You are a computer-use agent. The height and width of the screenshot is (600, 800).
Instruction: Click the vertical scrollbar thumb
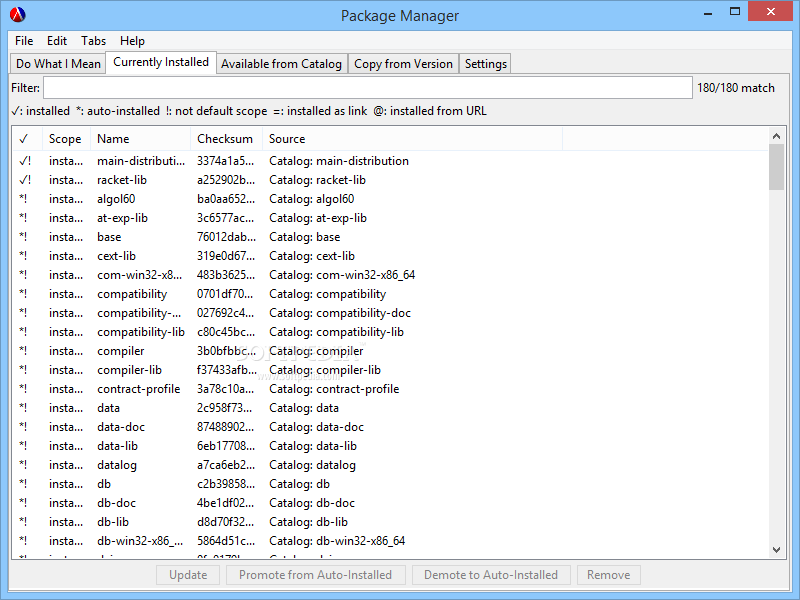pos(777,167)
